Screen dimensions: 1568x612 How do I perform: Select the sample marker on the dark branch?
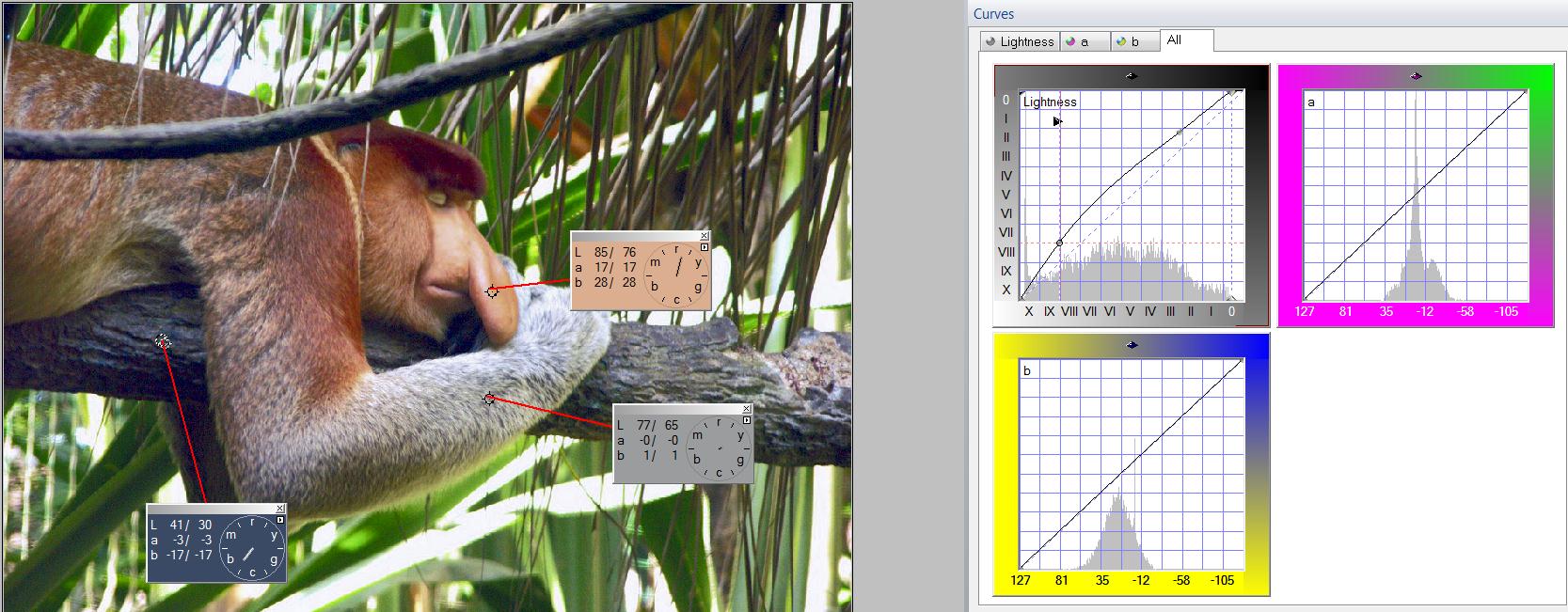(x=163, y=342)
